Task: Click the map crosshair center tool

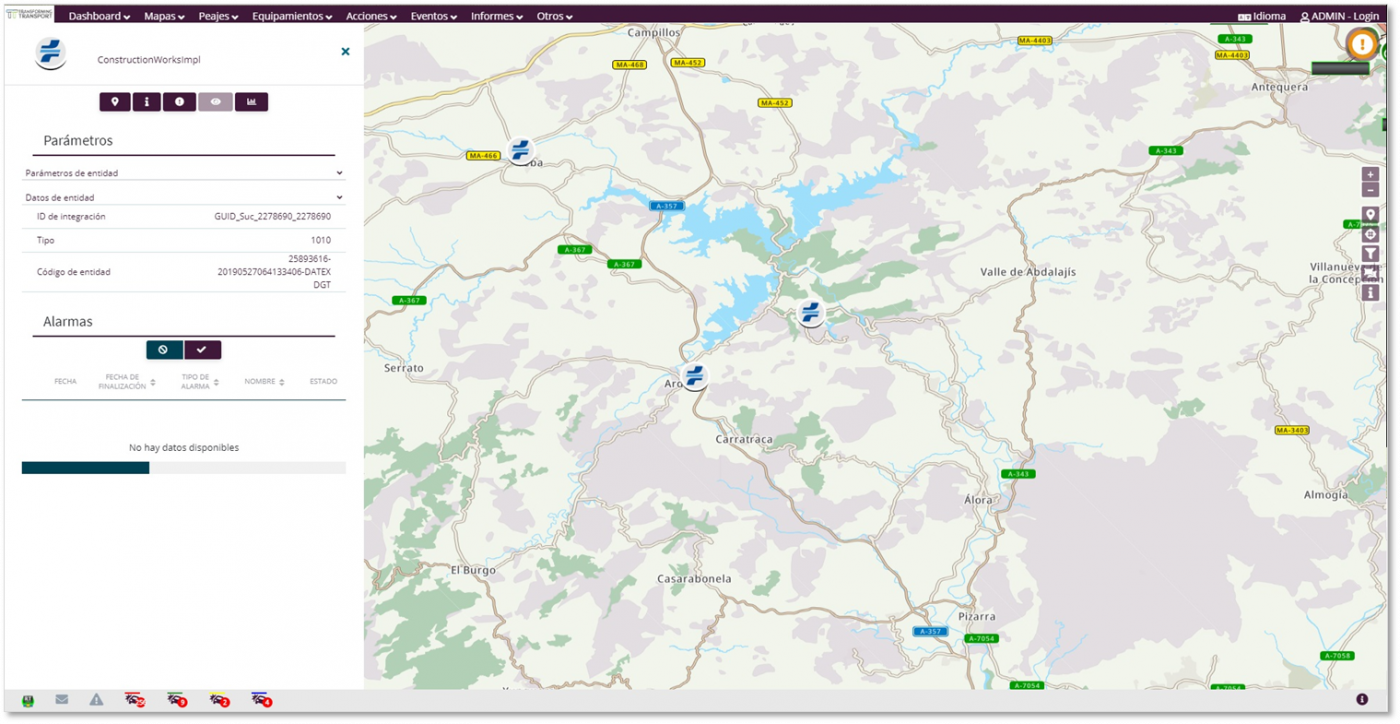Action: (x=1371, y=235)
